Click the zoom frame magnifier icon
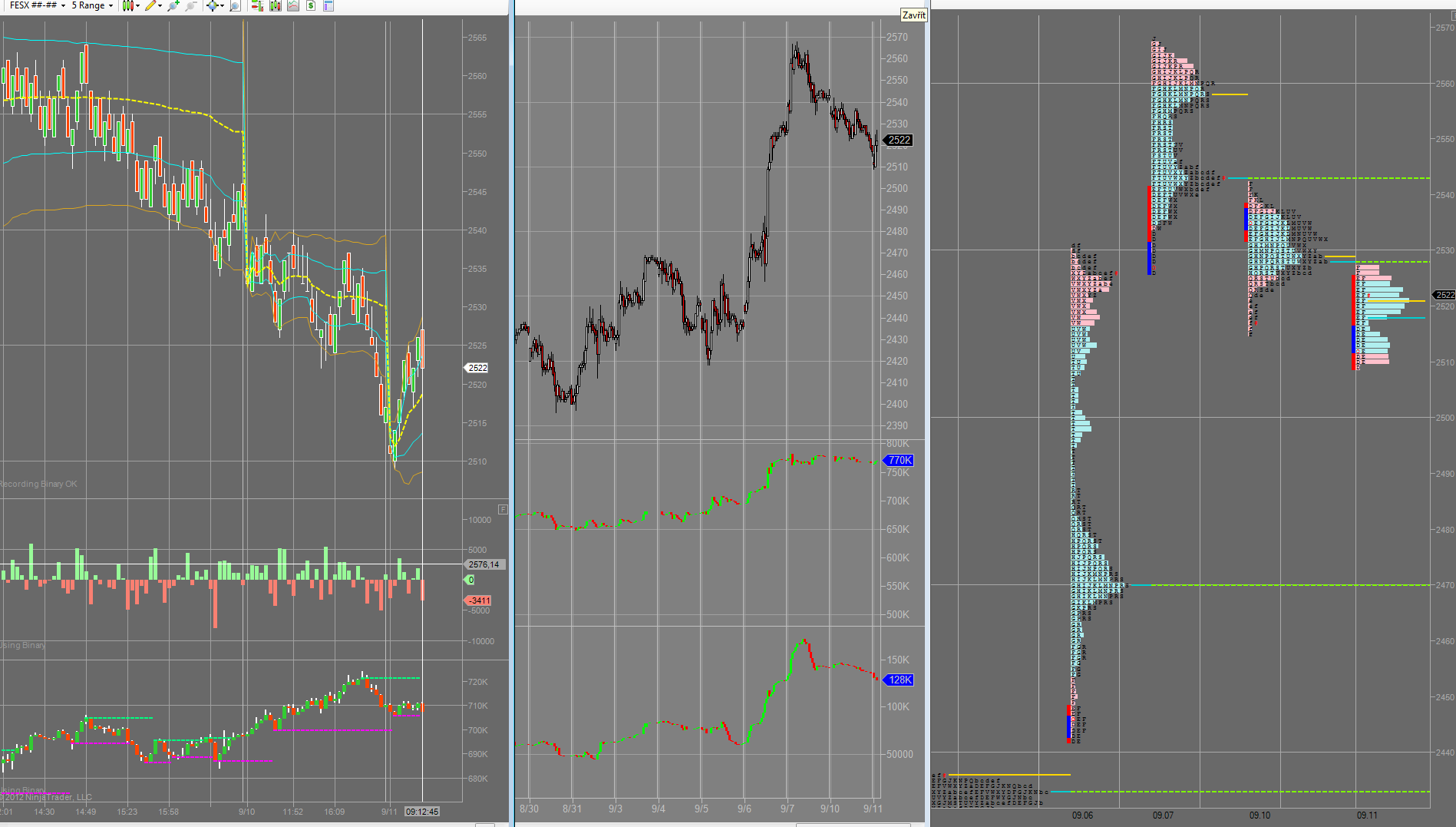Viewport: 1456px width, 827px height. pos(235,5)
